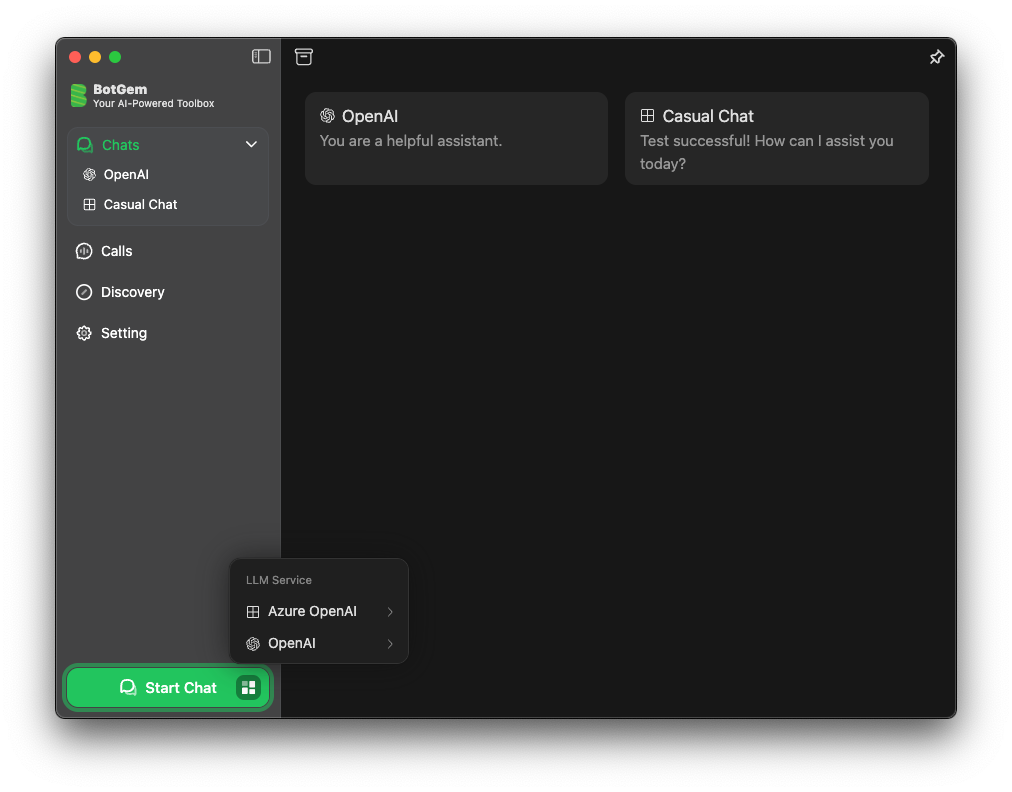Expand Azure OpenAI submenu arrow
The height and width of the screenshot is (792, 1012).
tap(390, 611)
